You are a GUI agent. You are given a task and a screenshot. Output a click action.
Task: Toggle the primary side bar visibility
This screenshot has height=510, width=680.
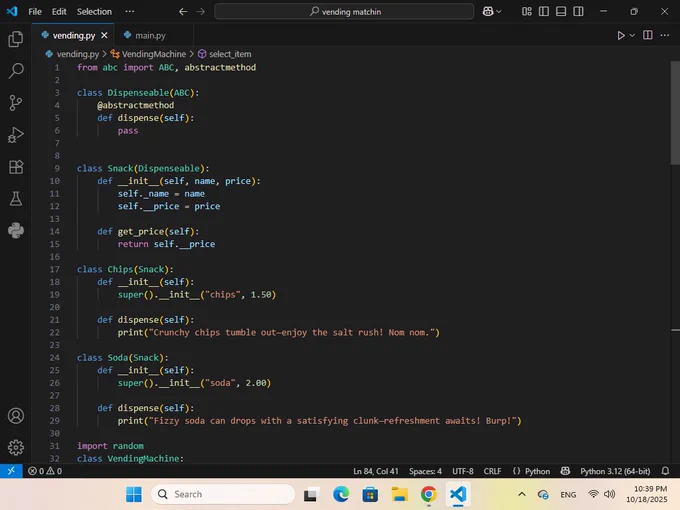[543, 11]
